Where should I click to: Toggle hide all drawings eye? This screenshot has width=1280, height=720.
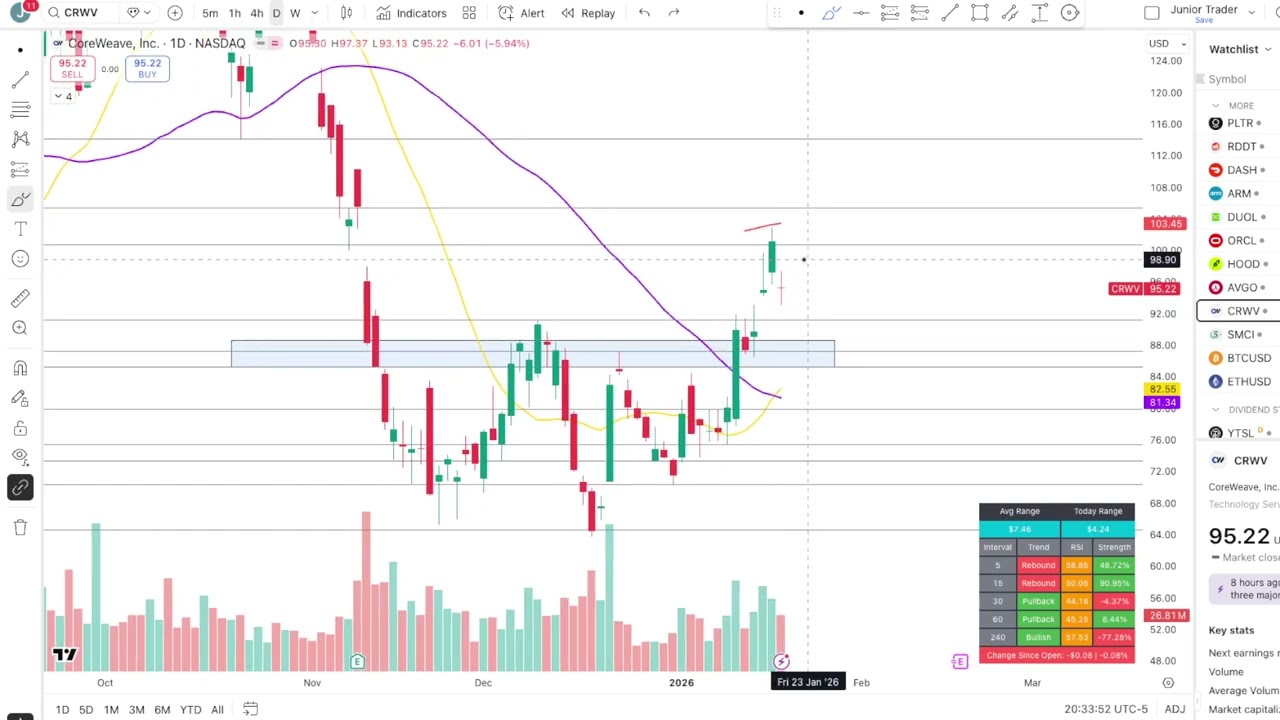(20, 457)
